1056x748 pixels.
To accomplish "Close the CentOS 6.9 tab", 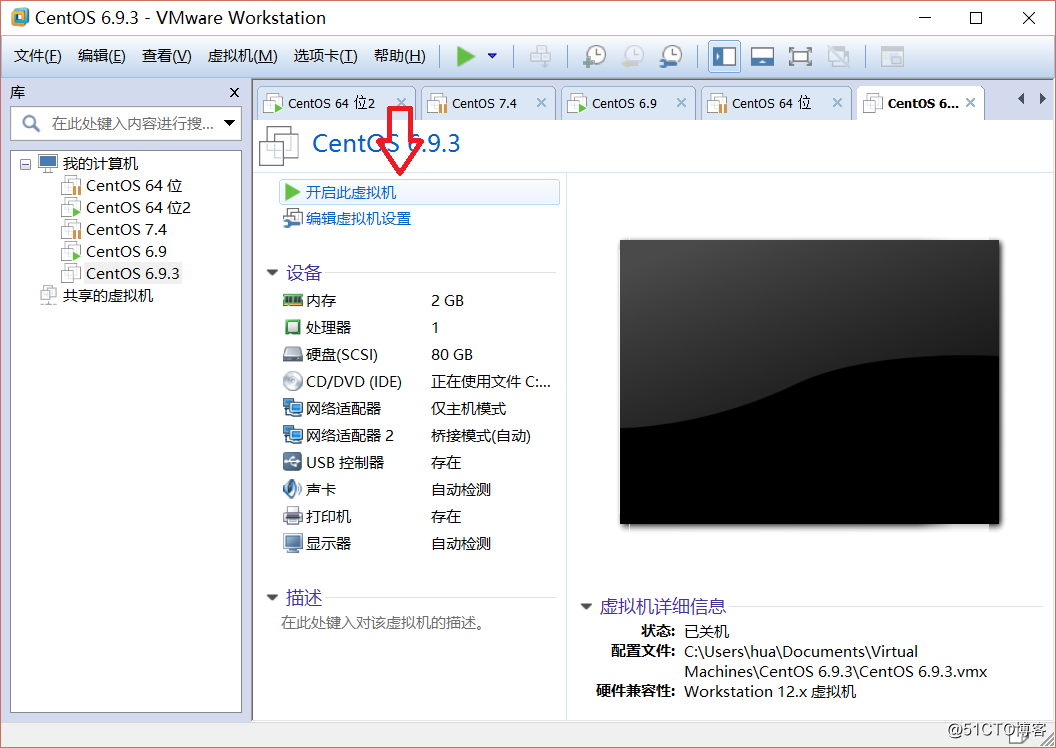I will click(681, 102).
